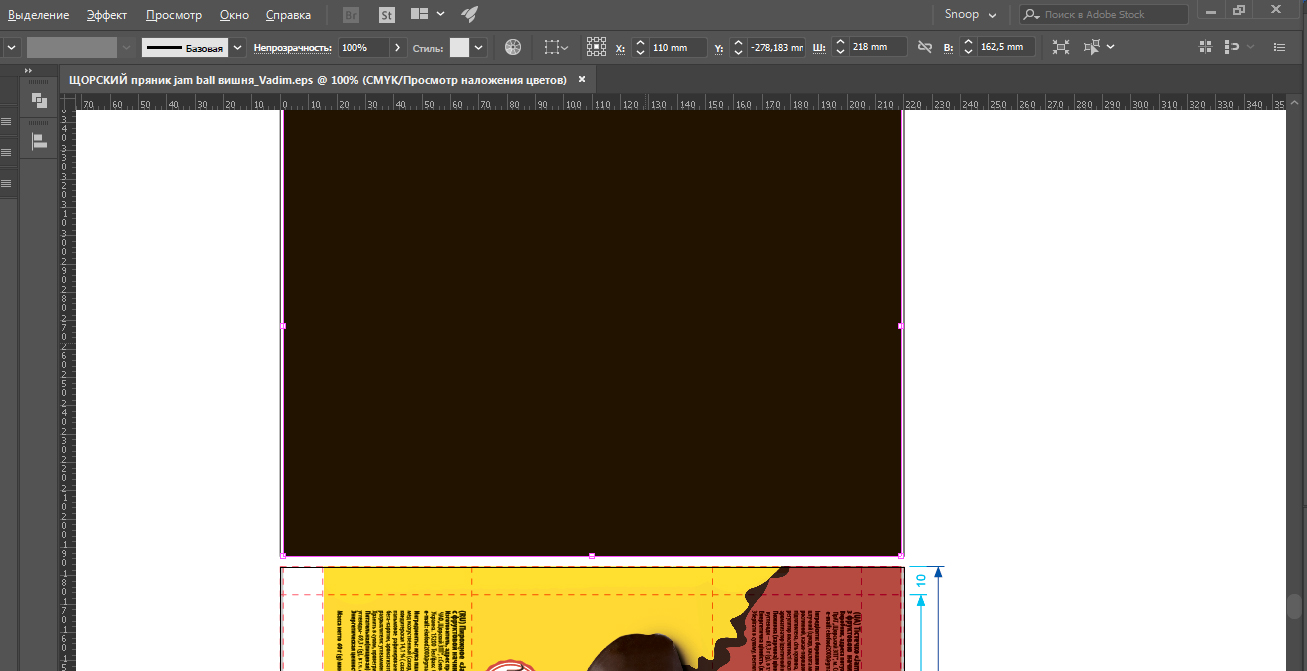Close the ЩОРСКИЙ пряник document tab
Viewport: 1307px width, 671px height.
[x=582, y=79]
